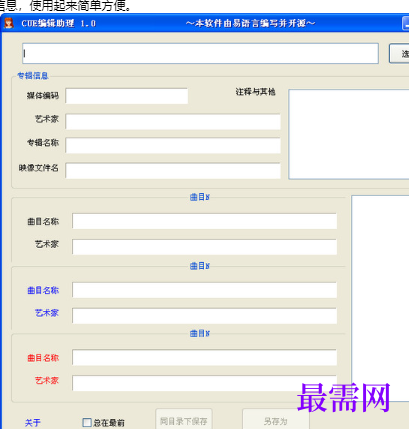The width and height of the screenshot is (409, 429).
Task: Click the 映像文件名 input field
Action: coord(173,171)
